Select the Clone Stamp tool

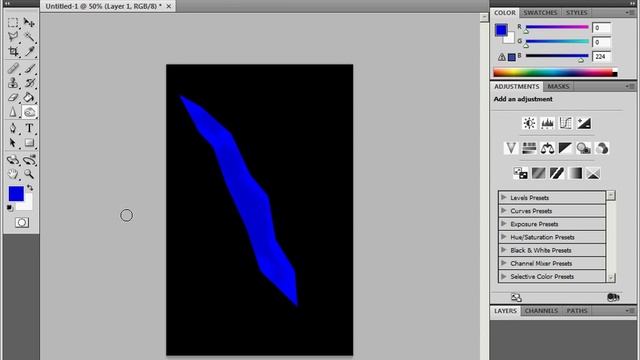[x=13, y=83]
